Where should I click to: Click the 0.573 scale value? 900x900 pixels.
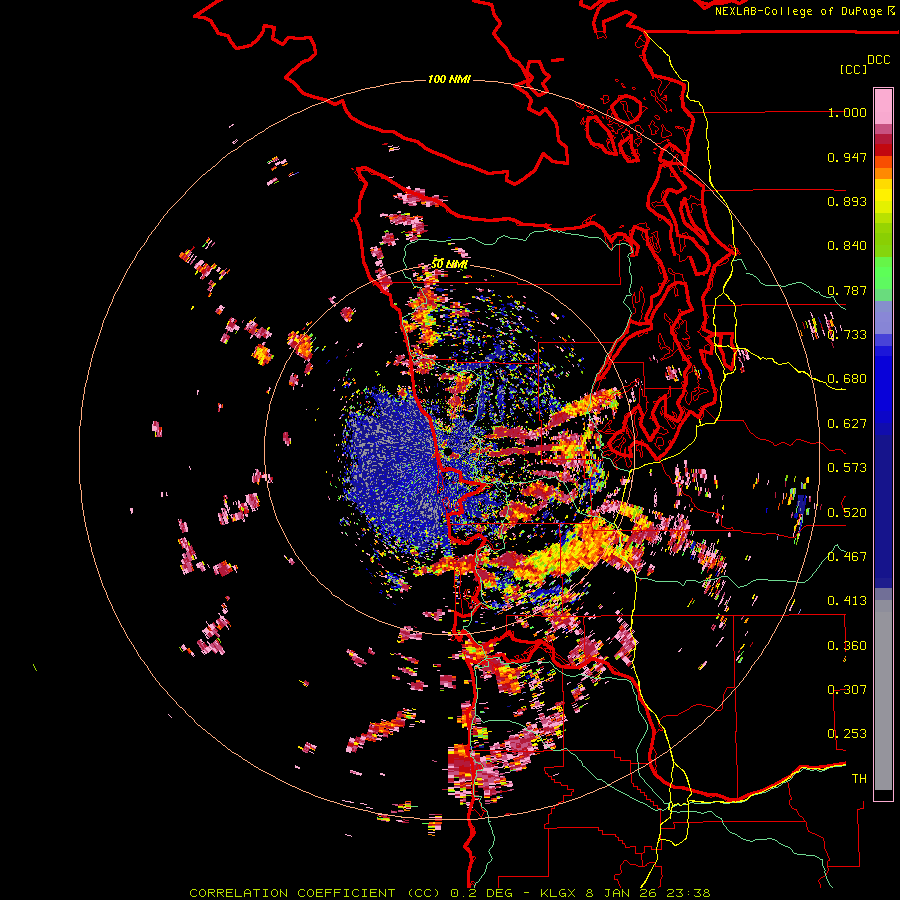pos(847,468)
